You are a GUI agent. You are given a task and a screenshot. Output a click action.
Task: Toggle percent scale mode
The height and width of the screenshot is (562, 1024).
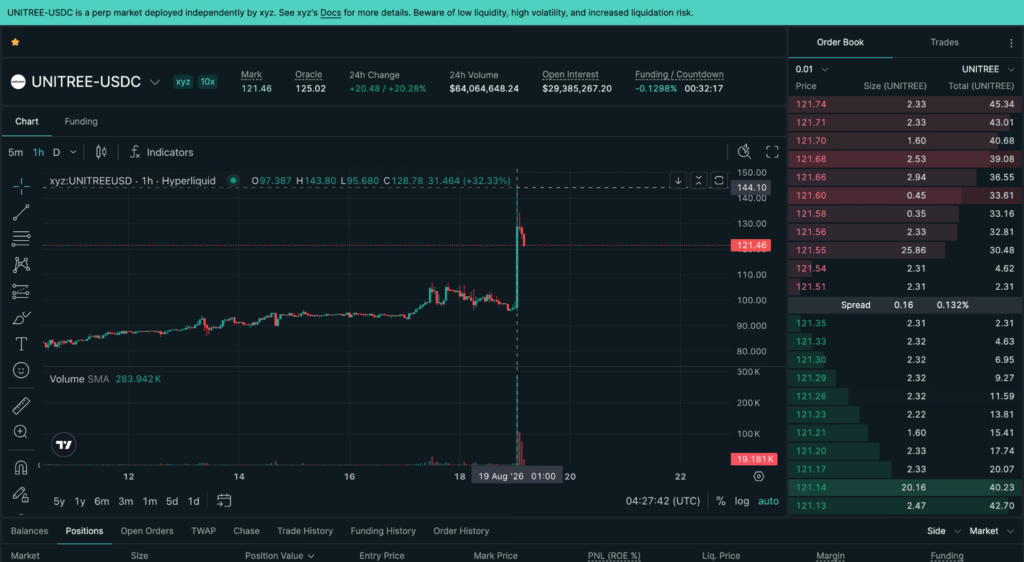[720, 501]
